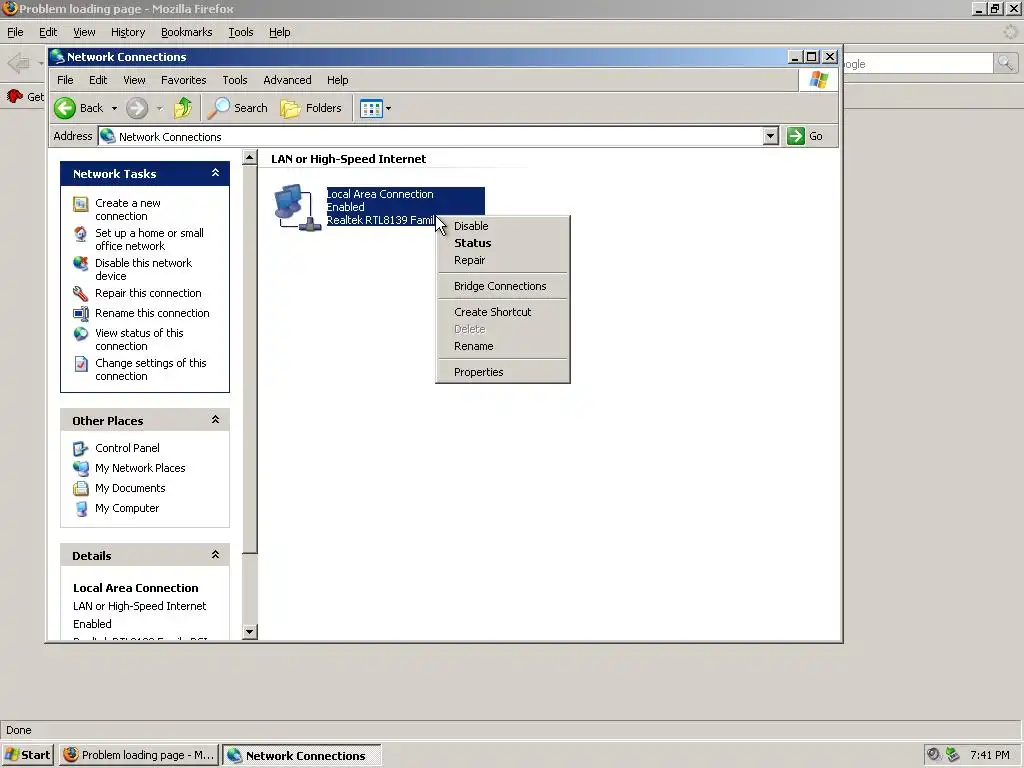Screen dimensions: 1024x768
Task: Click the green Back arrow icon
Action: (x=65, y=108)
